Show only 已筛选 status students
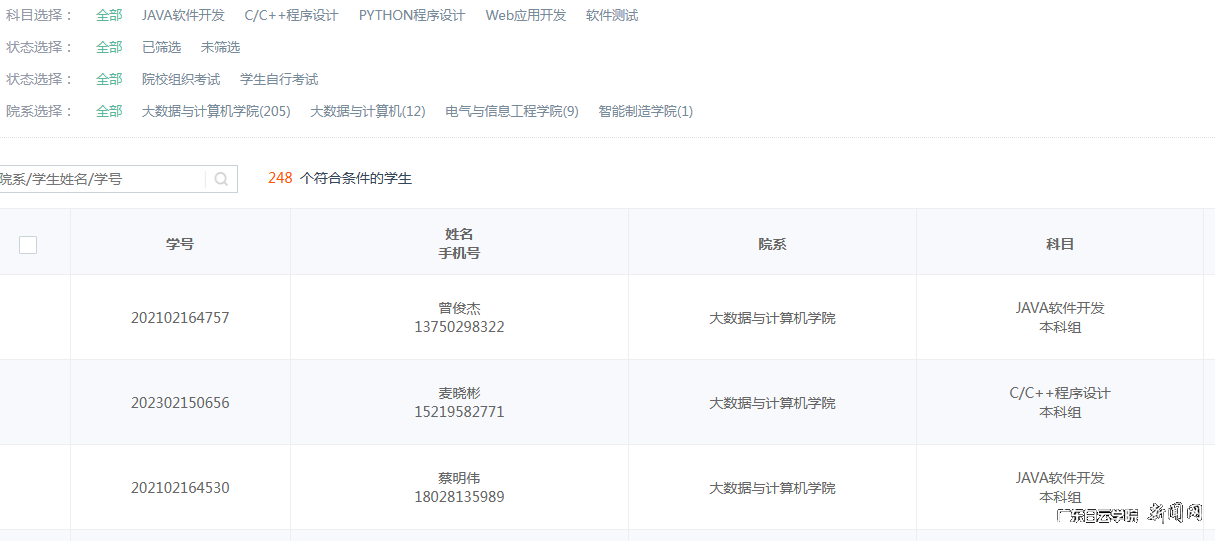Viewport: 1215px width, 541px height. pyautogui.click(x=161, y=47)
